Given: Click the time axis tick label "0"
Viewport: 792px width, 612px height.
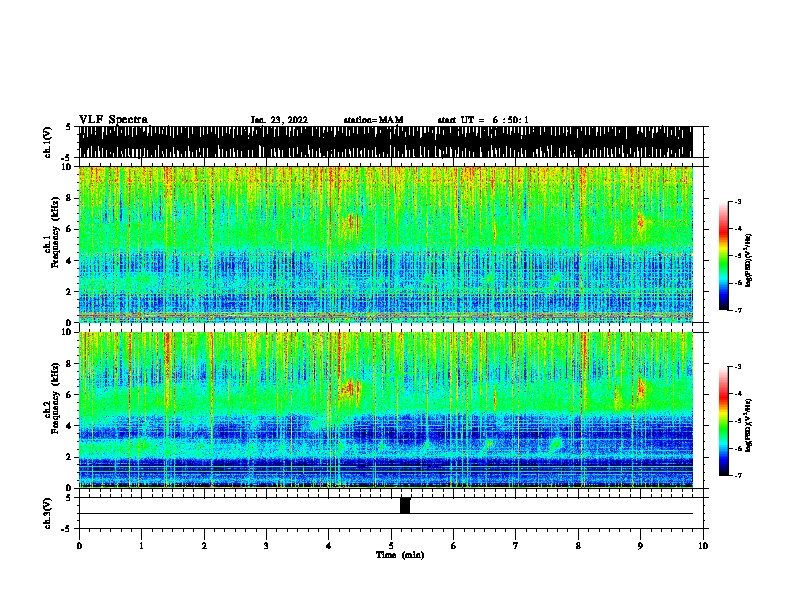Looking at the screenshot, I should 79,546.
